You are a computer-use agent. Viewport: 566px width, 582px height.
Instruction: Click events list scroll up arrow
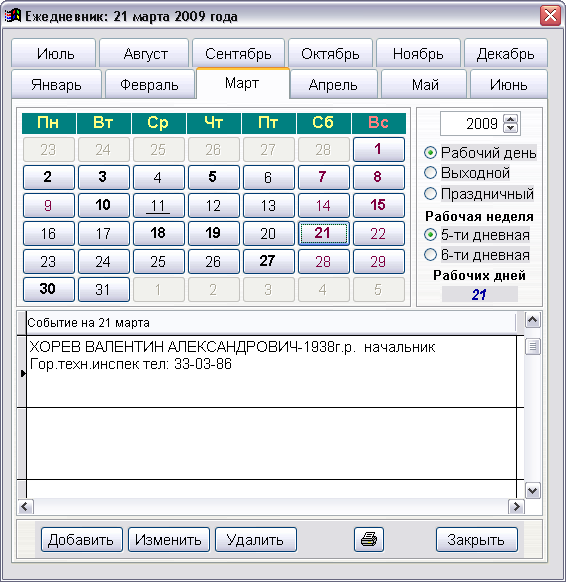pos(533,320)
